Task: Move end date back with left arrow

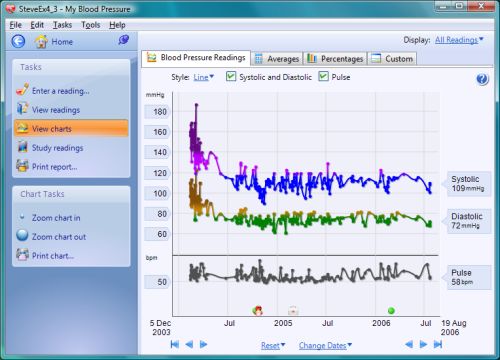Action: [409, 344]
